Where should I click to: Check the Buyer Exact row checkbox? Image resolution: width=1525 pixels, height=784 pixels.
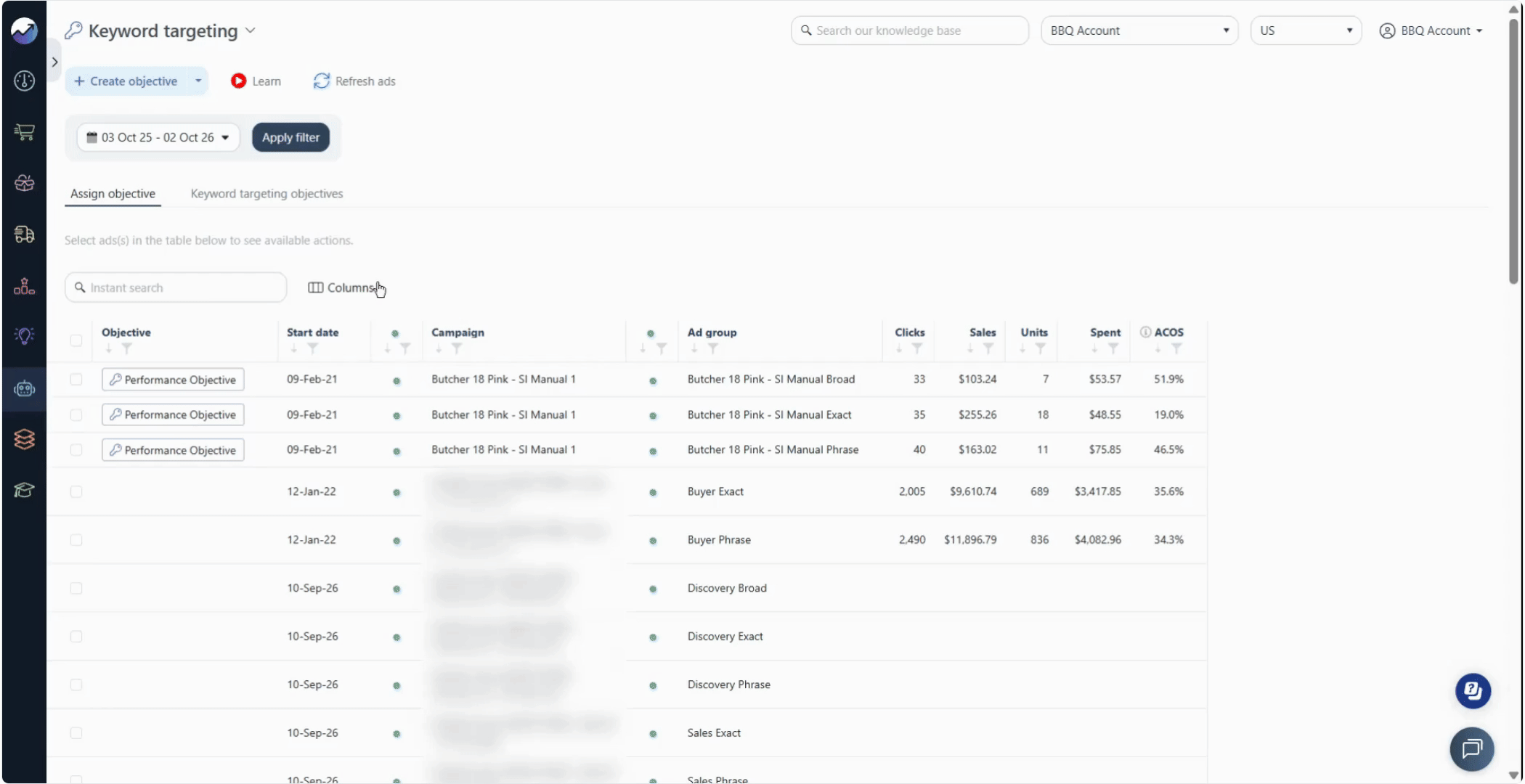point(76,492)
